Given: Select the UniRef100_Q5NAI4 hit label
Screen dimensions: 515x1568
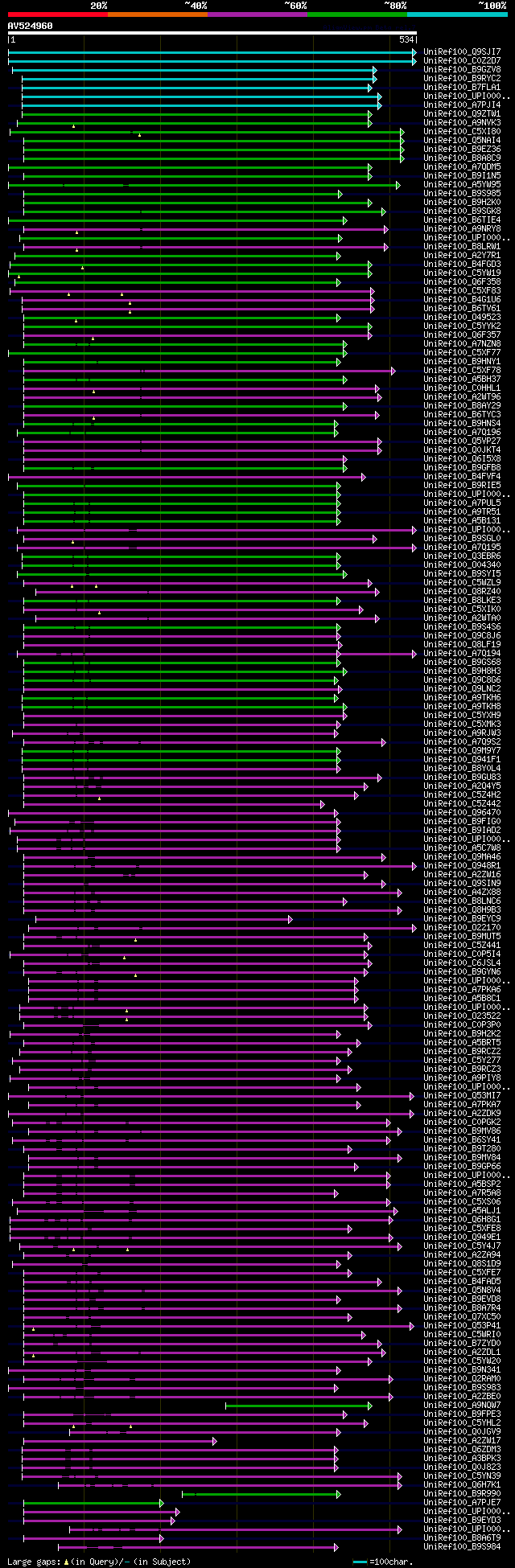Looking at the screenshot, I should [x=462, y=141].
